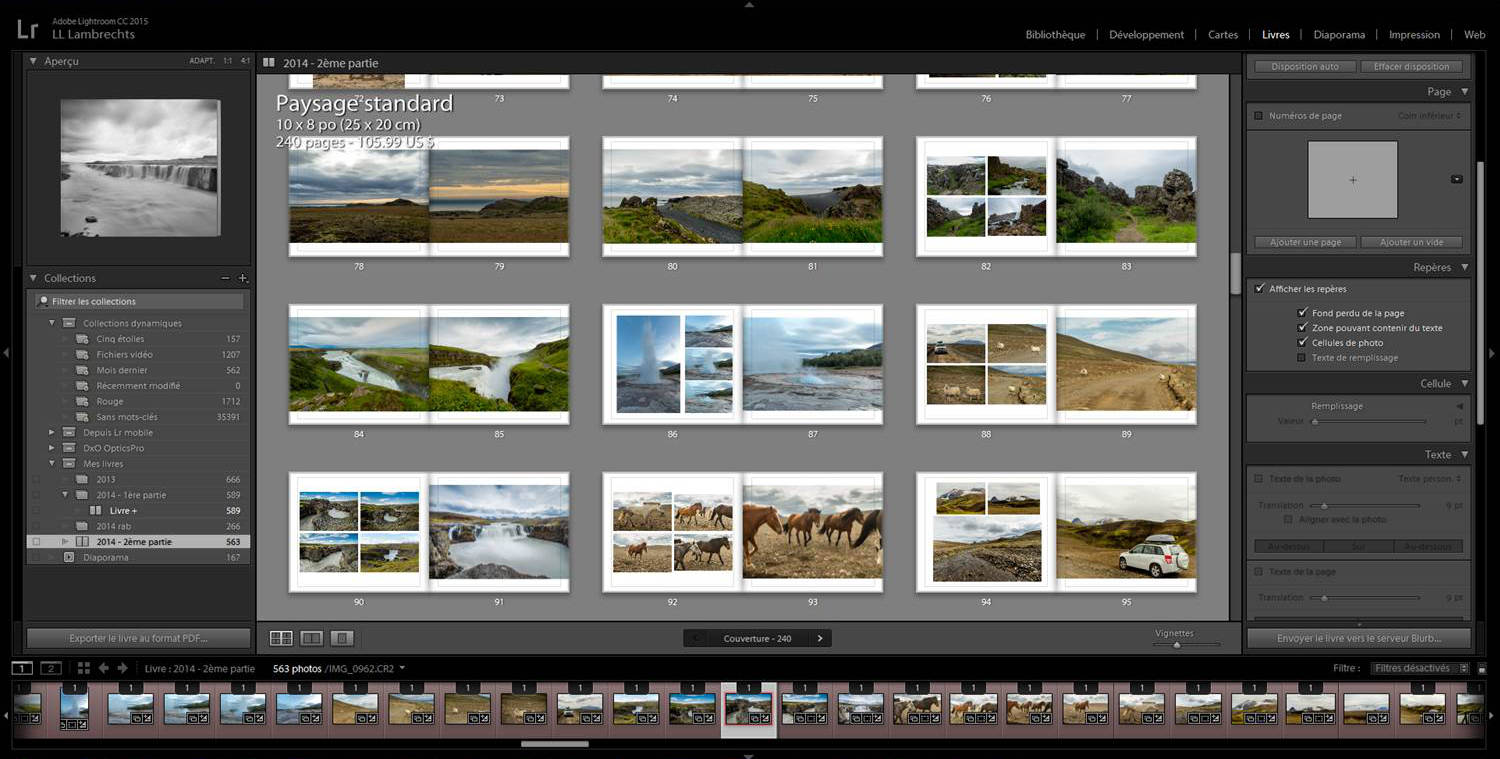Collapse the left panel group arrow

point(6,352)
